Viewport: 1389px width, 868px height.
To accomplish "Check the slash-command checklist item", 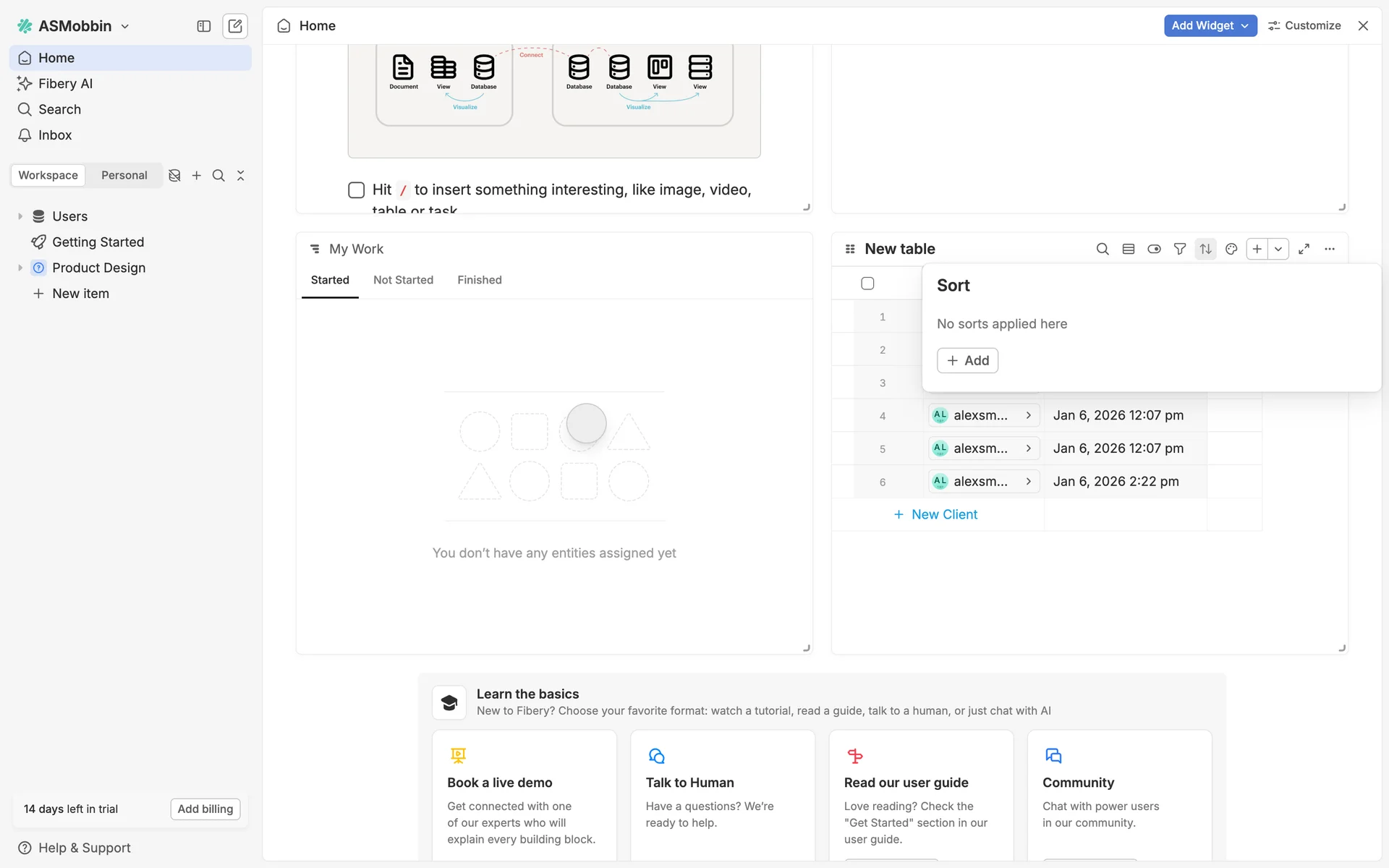I will pos(356,190).
